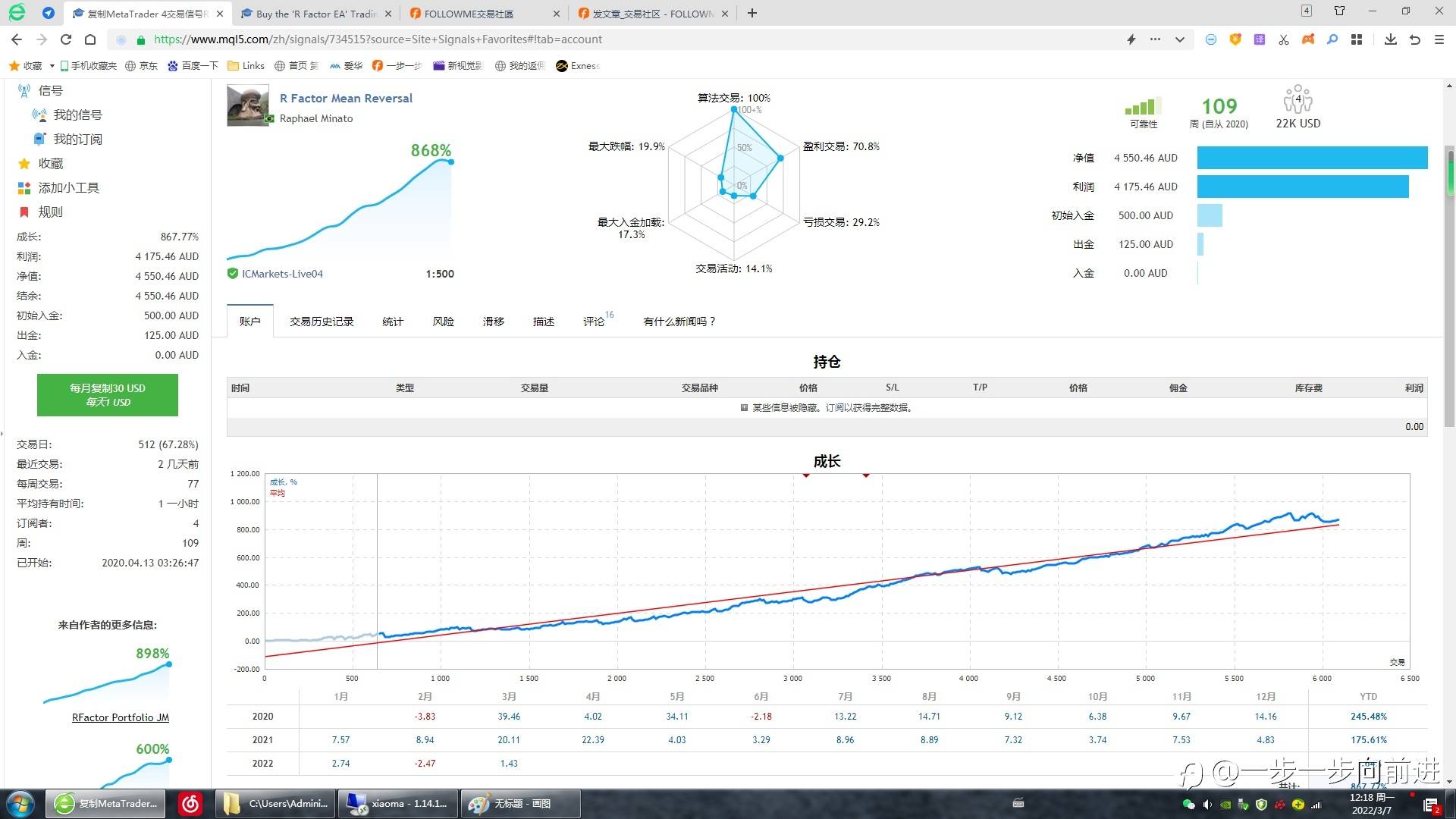Click the browser skin t-shirt icon
This screenshot has height=819, width=1456.
[1339, 11]
